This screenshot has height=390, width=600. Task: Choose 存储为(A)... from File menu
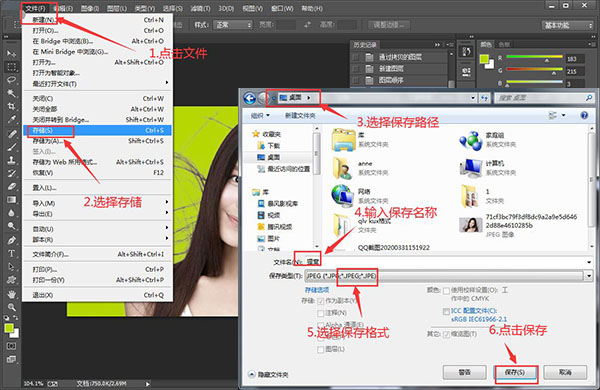(98, 141)
